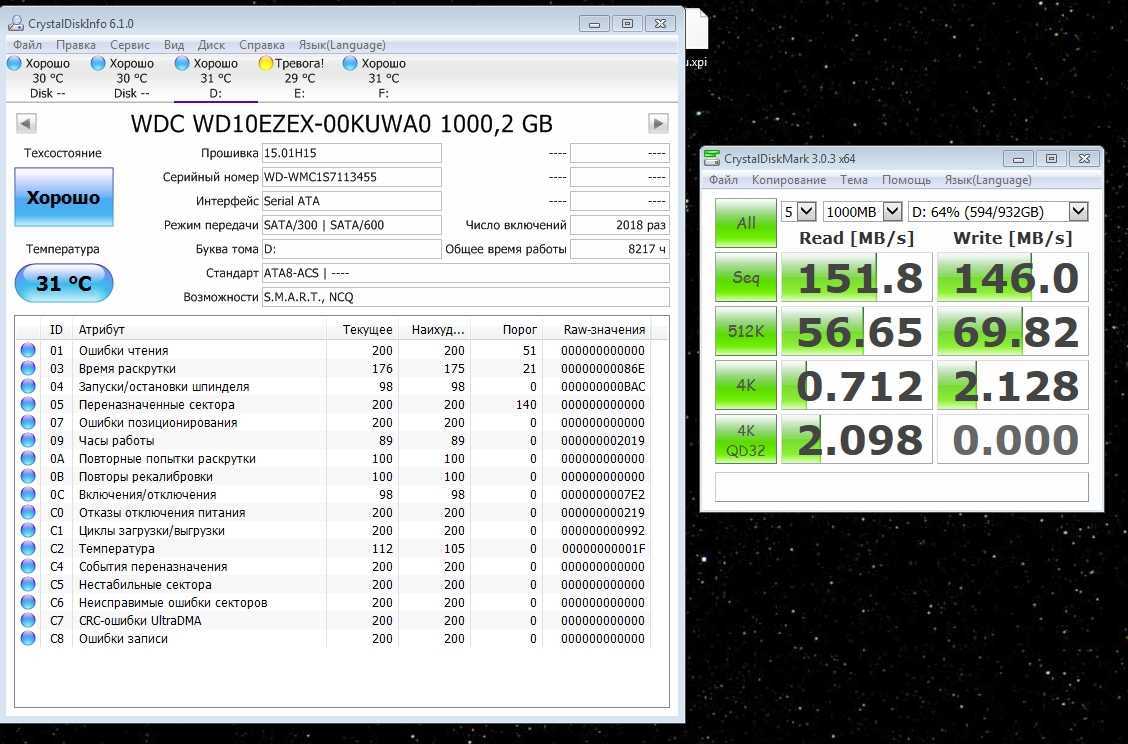
Task: Click the blue status icon for D: disk
Action: [182, 63]
